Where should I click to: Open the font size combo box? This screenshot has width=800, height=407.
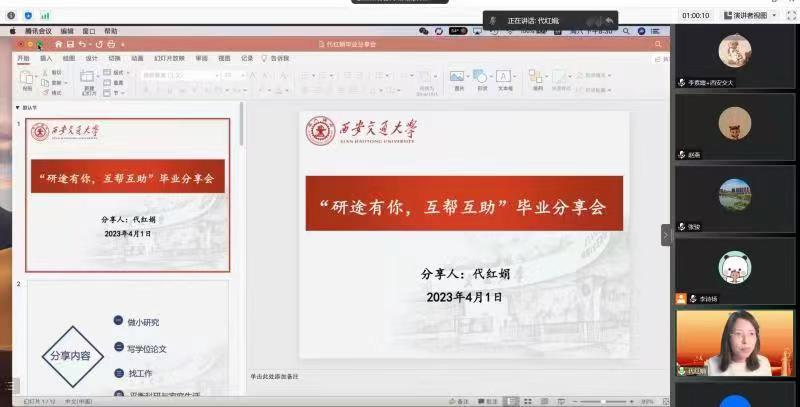coord(234,75)
